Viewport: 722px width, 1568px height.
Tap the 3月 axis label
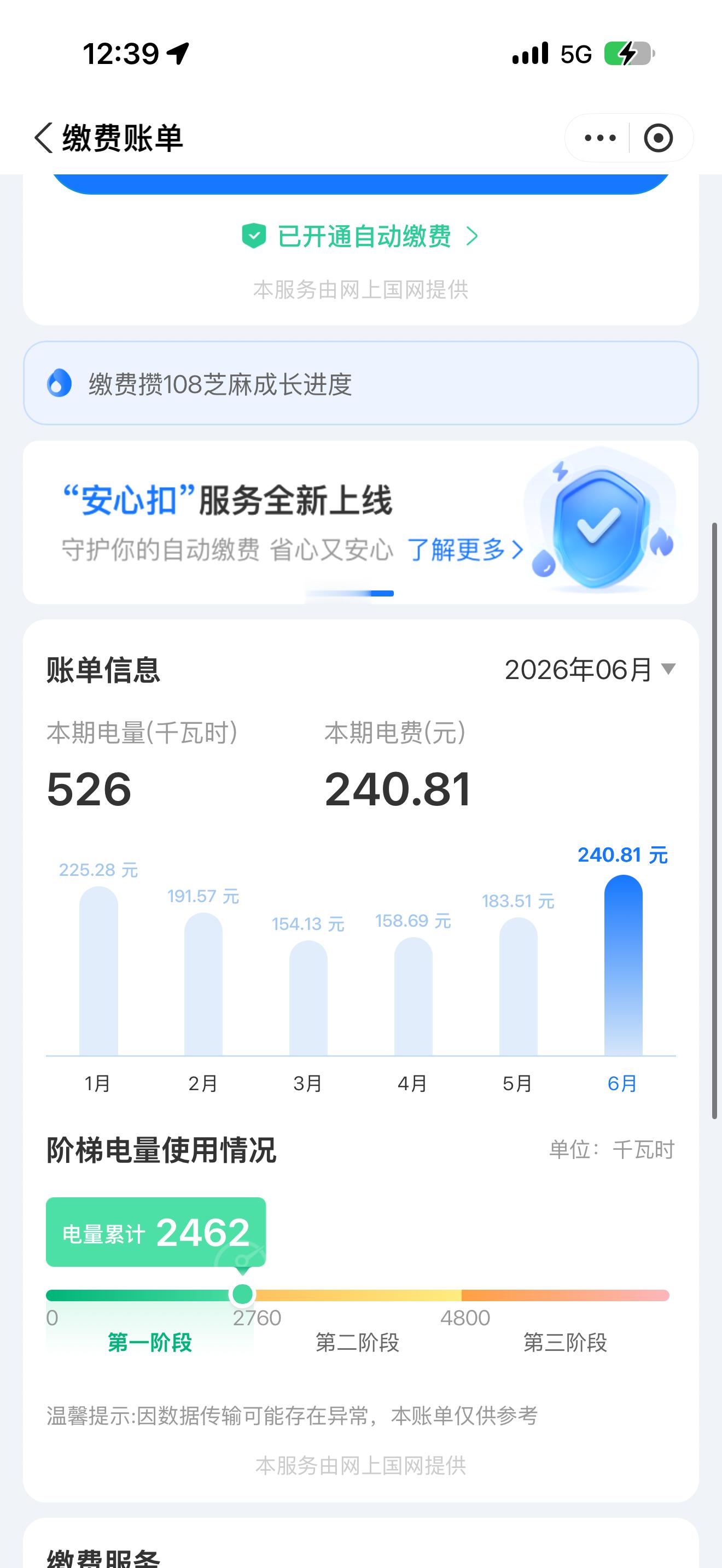pyautogui.click(x=307, y=1084)
